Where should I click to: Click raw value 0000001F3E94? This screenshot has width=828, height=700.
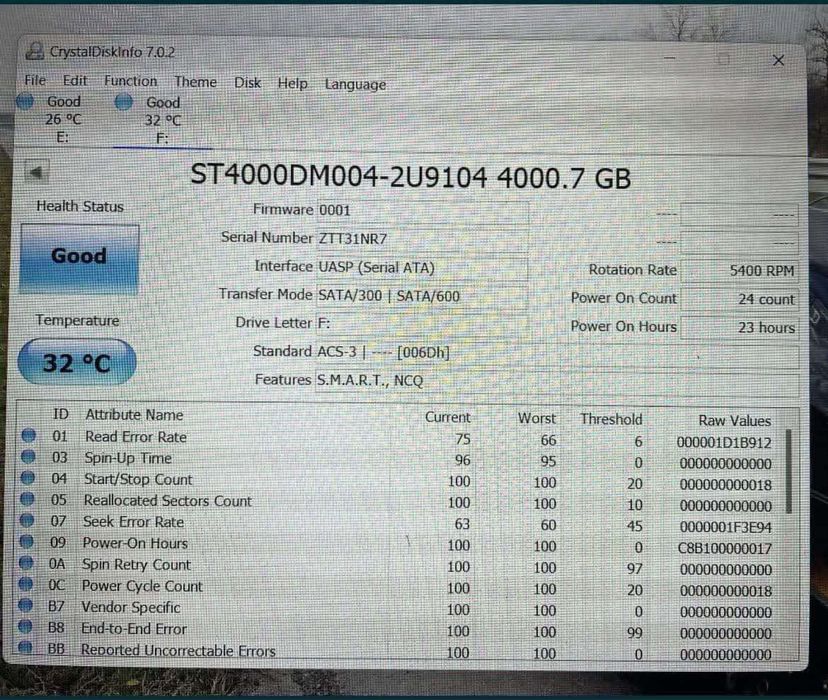point(726,527)
